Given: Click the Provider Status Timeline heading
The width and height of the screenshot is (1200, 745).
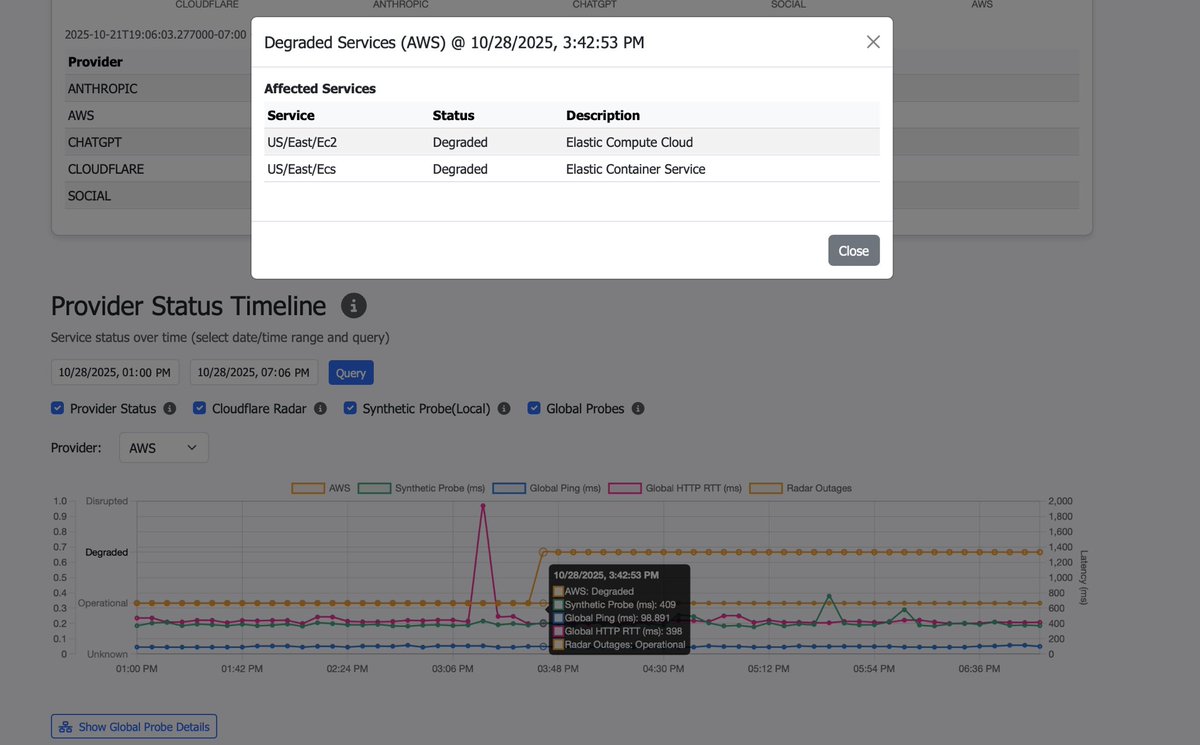Looking at the screenshot, I should (188, 306).
